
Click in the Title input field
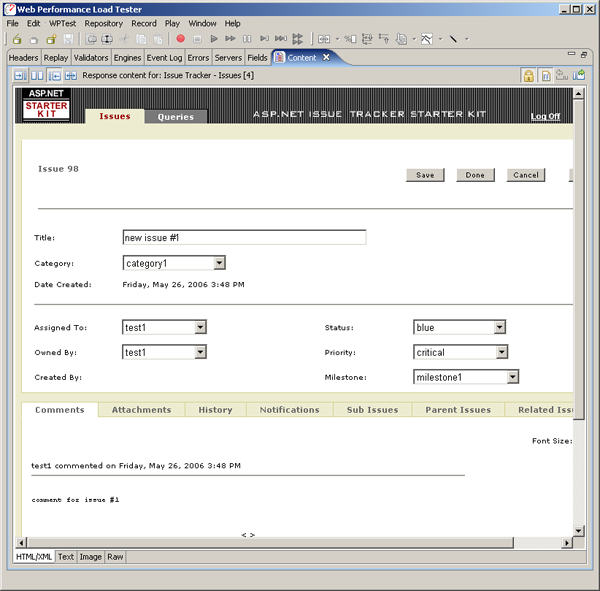(244, 237)
